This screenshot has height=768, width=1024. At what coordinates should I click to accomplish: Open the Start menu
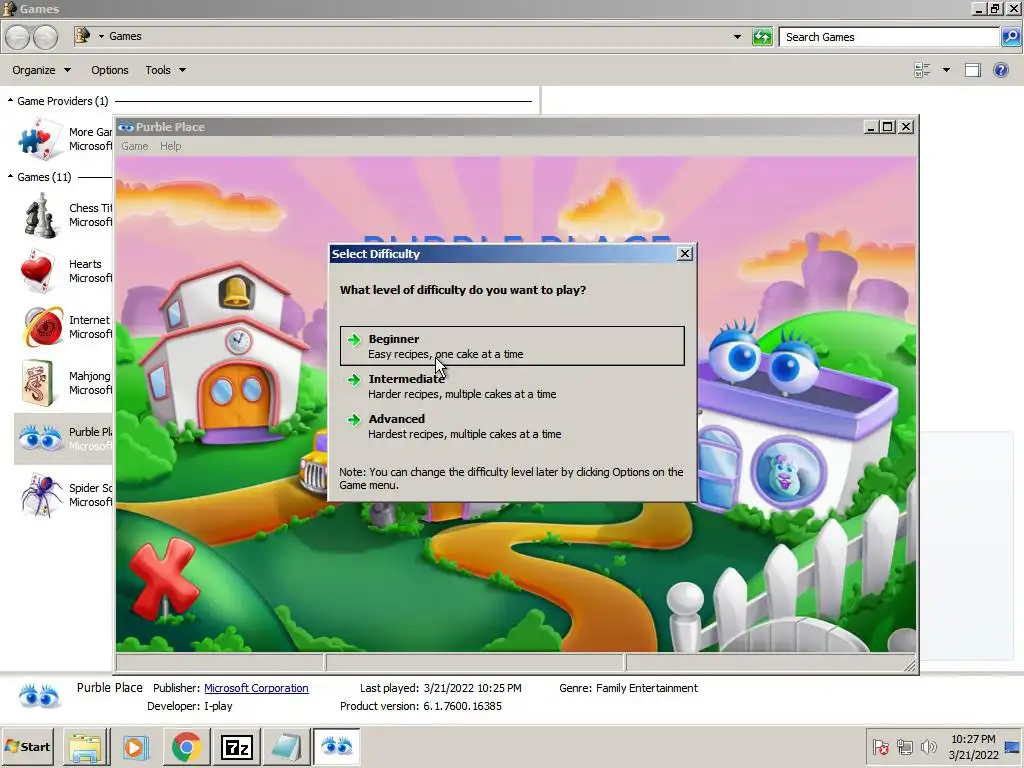(27, 746)
